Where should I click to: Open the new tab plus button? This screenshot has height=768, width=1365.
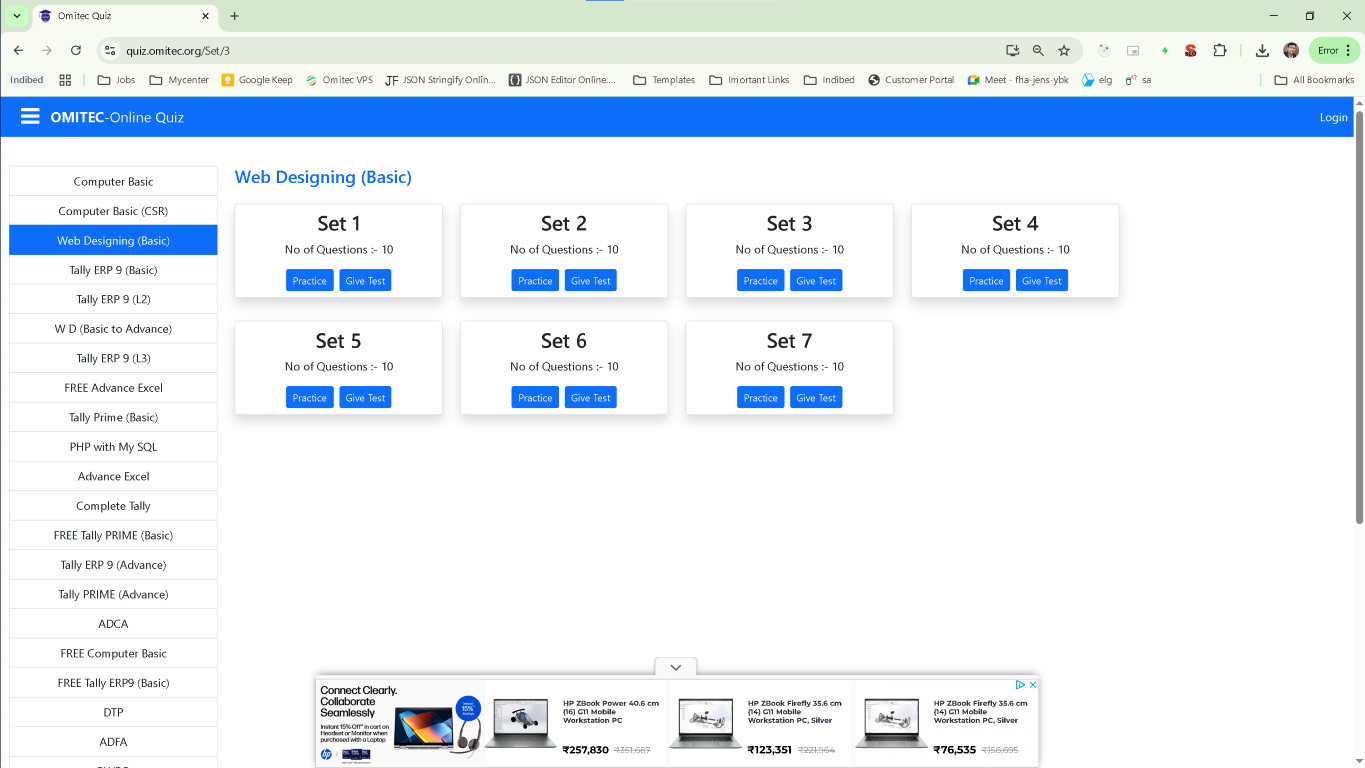pyautogui.click(x=235, y=16)
